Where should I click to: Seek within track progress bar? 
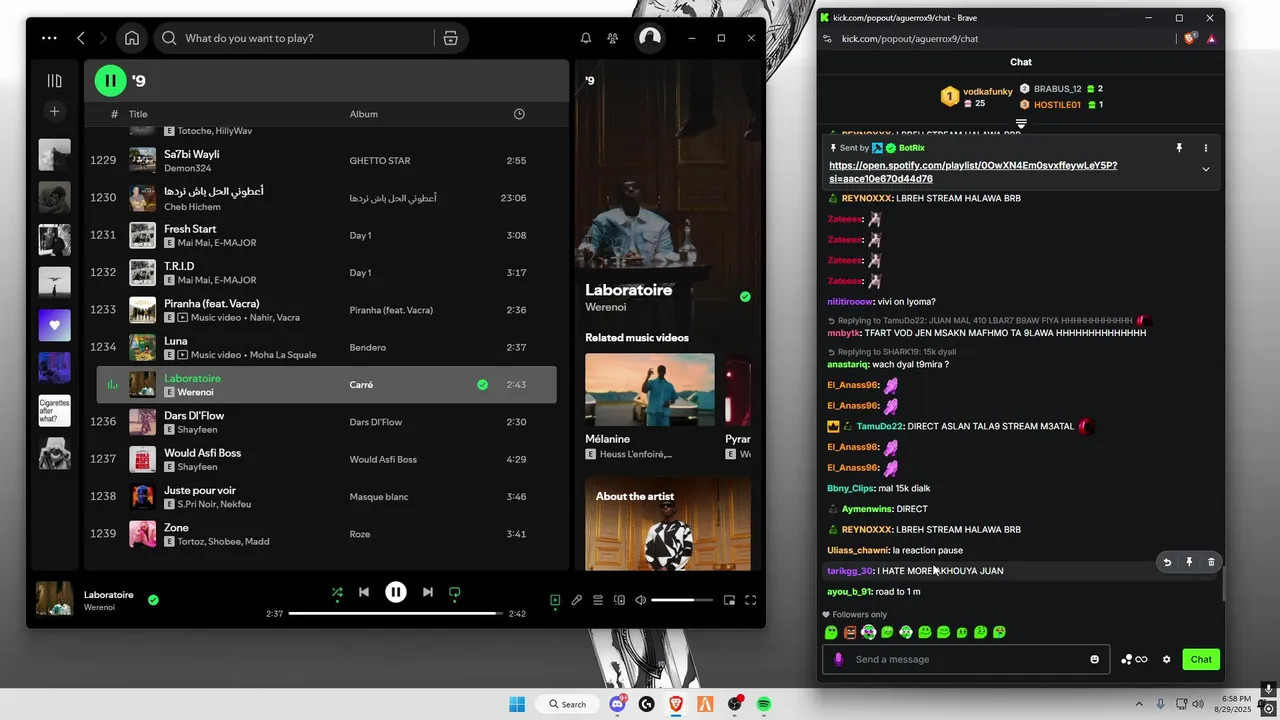tap(396, 613)
